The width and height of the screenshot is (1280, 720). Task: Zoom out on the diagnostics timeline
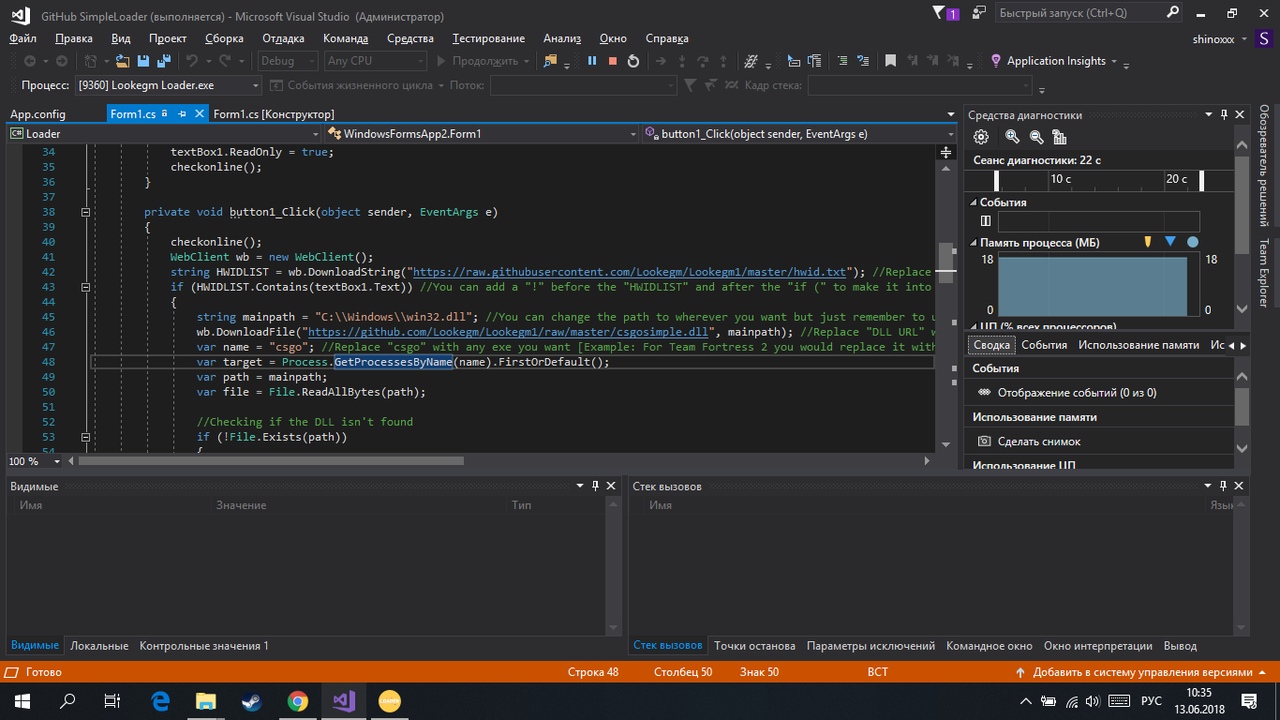(1036, 137)
